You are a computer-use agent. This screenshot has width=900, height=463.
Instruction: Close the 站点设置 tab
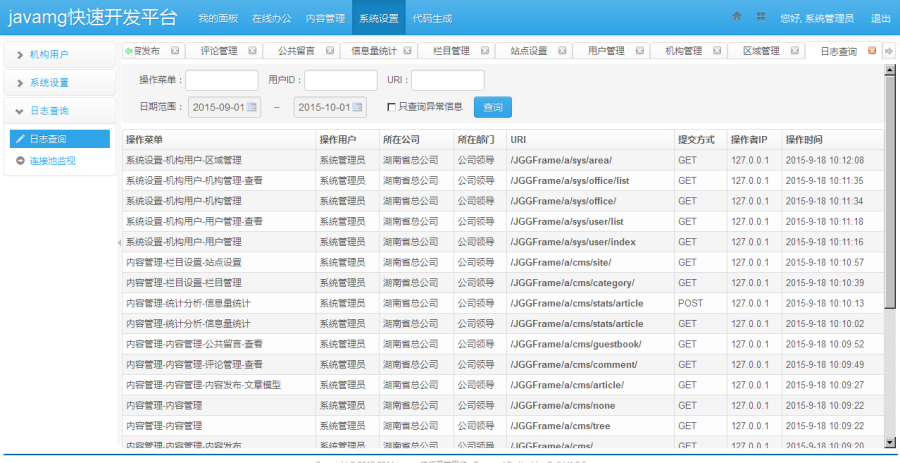562,50
